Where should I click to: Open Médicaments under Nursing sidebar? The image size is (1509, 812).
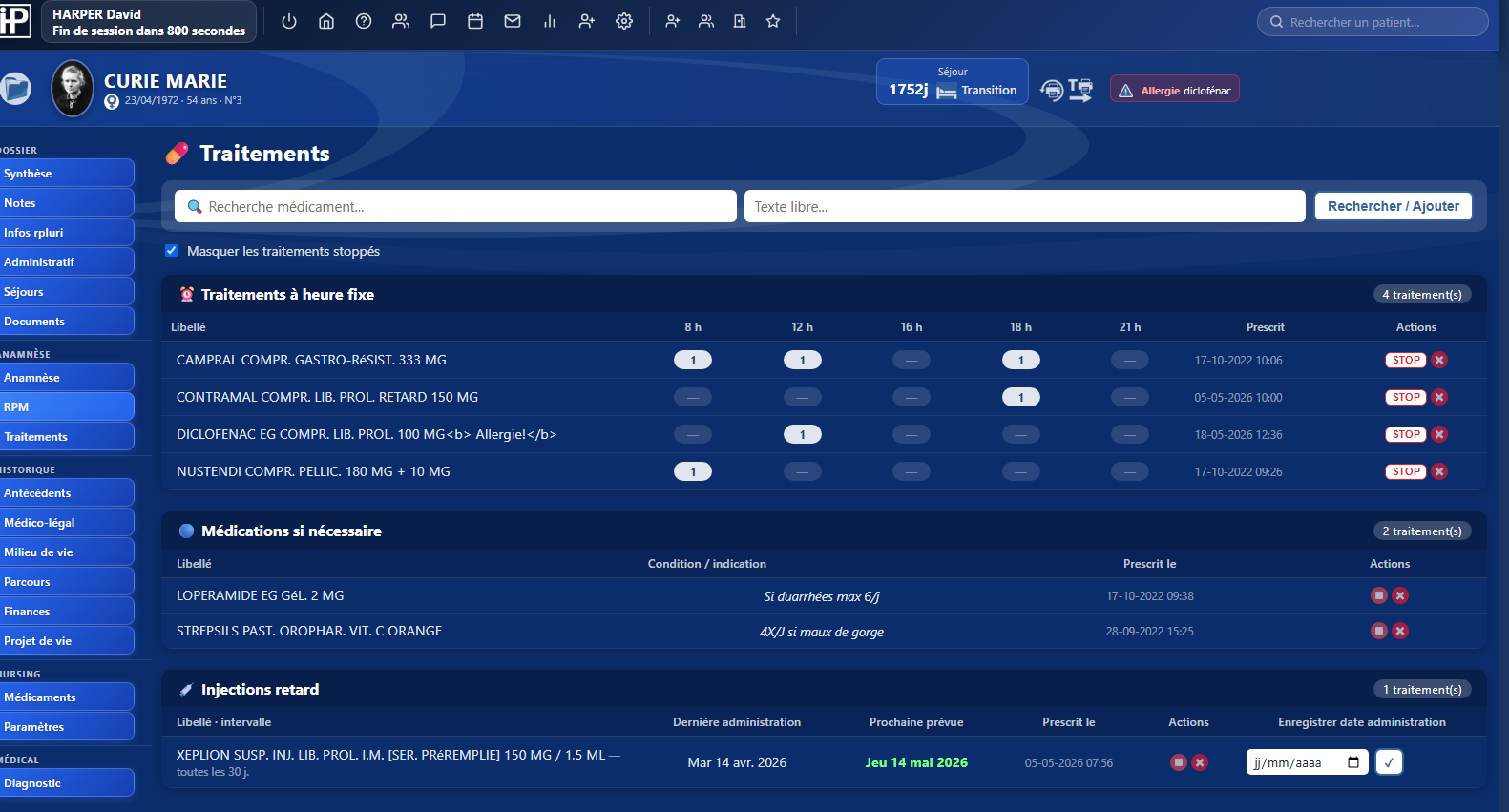66,697
